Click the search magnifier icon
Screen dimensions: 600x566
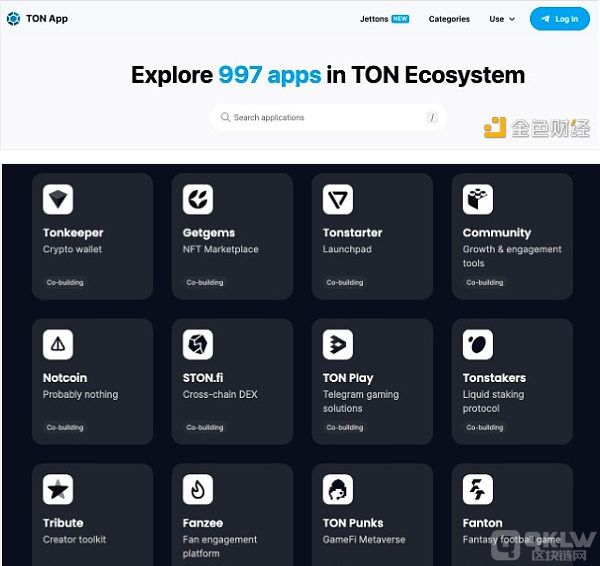pyautogui.click(x=225, y=117)
